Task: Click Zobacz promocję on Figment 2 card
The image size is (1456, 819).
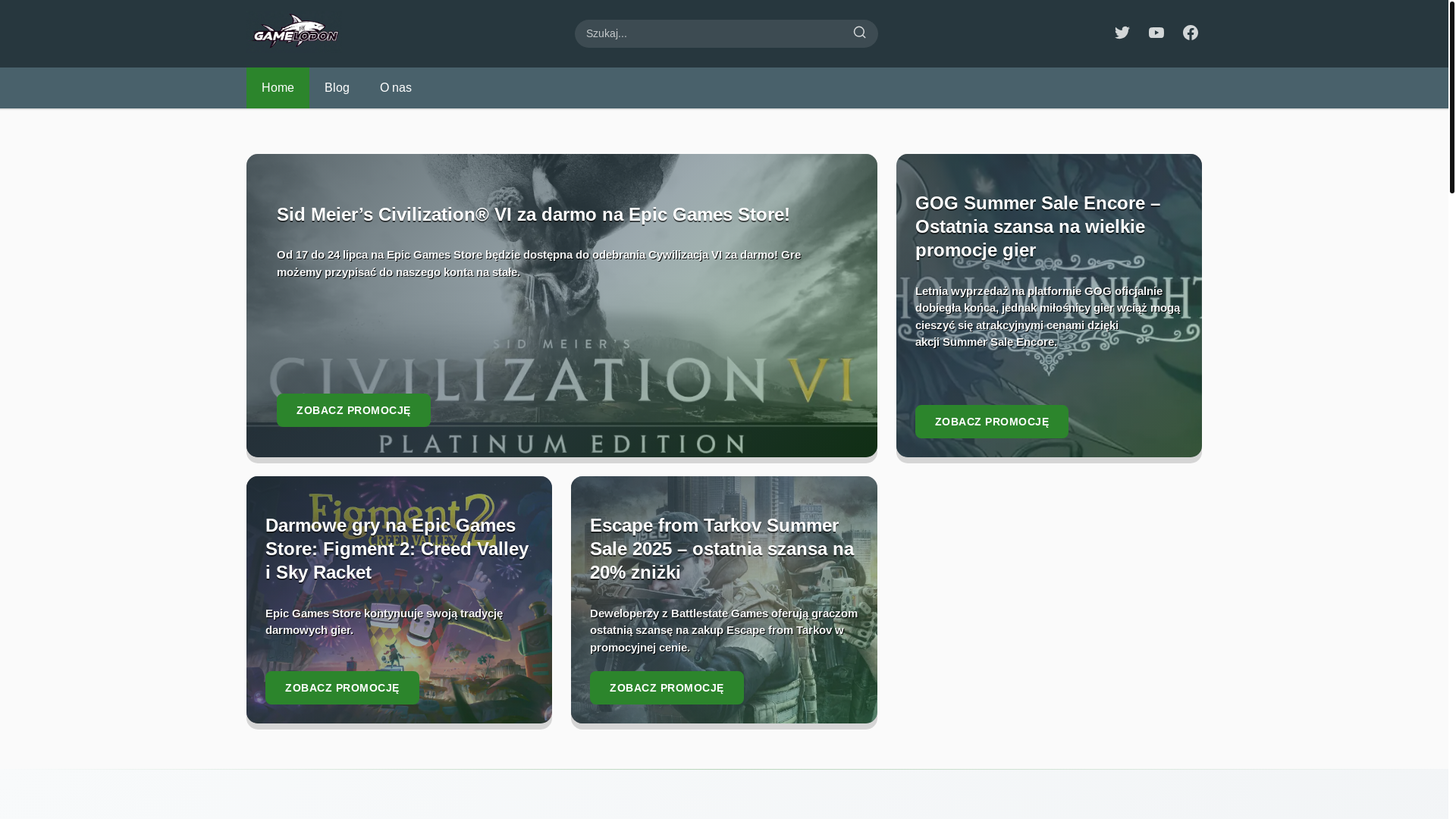Action: [x=342, y=688]
